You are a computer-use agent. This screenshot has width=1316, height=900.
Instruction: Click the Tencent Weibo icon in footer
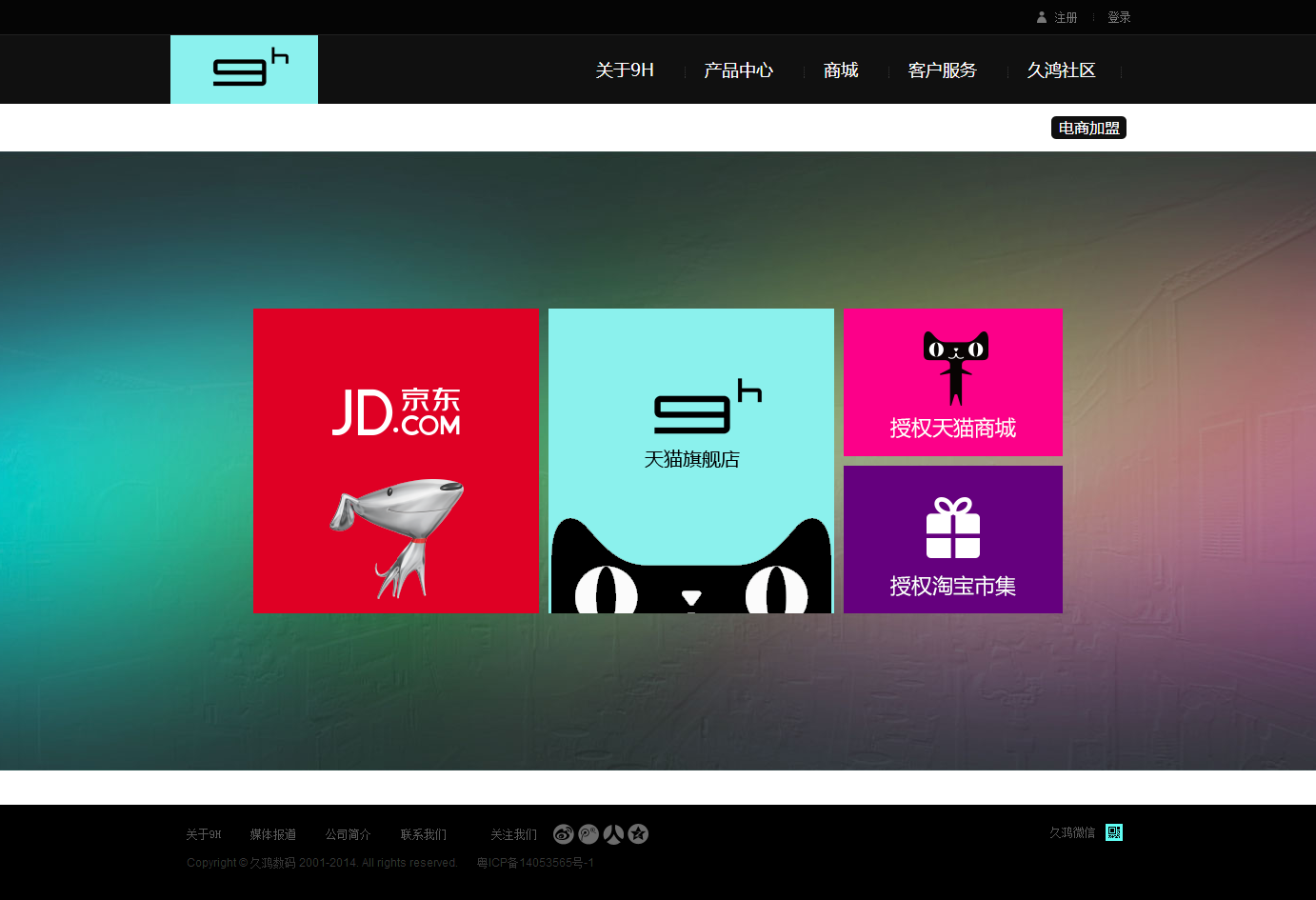[588, 834]
